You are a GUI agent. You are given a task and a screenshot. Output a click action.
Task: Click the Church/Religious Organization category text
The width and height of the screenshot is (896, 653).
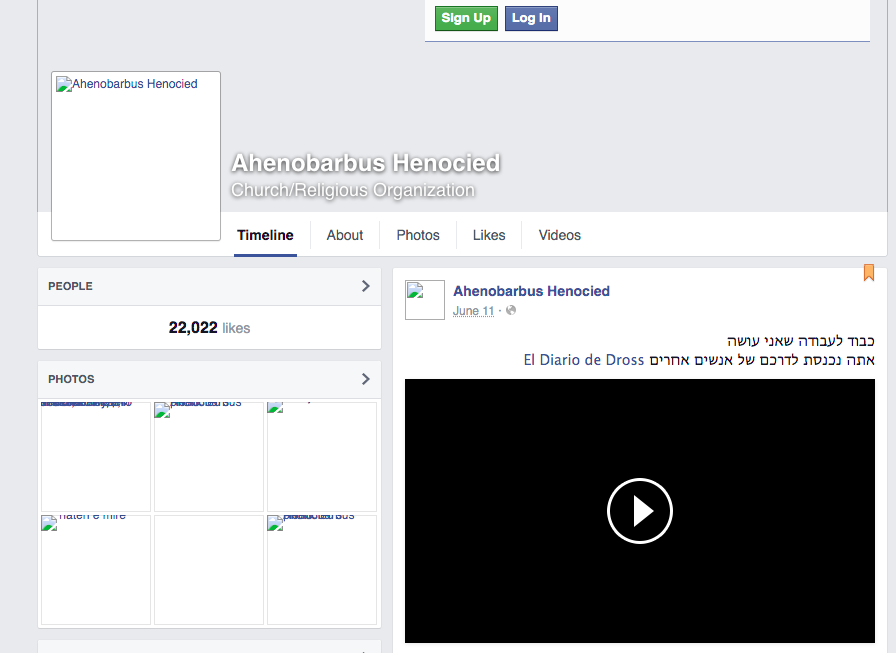(x=353, y=190)
